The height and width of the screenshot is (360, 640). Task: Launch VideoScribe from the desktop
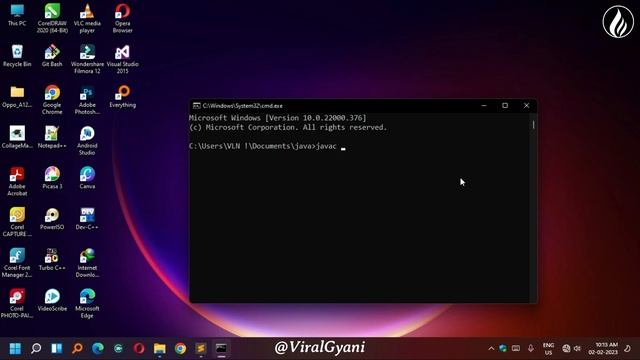click(x=52, y=301)
